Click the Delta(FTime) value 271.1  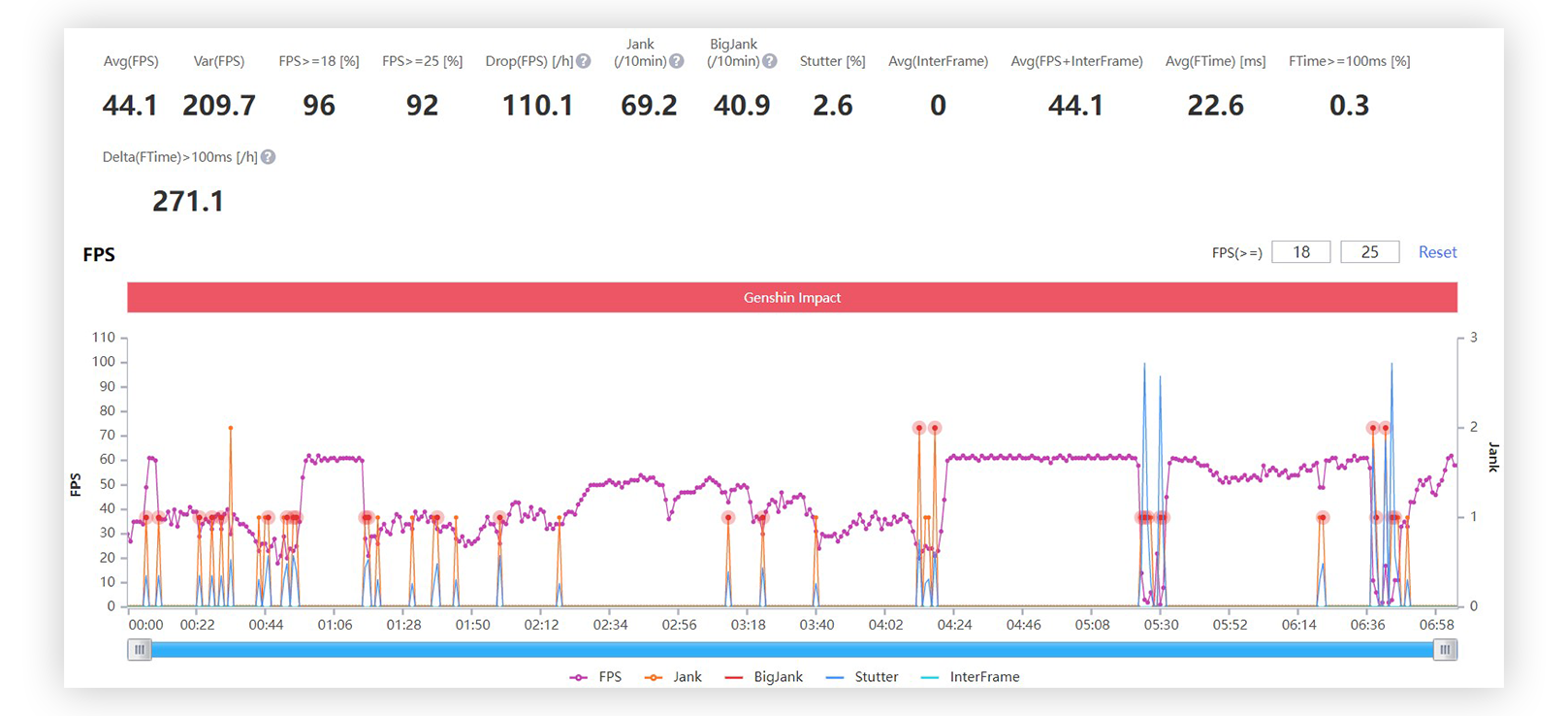pos(188,202)
